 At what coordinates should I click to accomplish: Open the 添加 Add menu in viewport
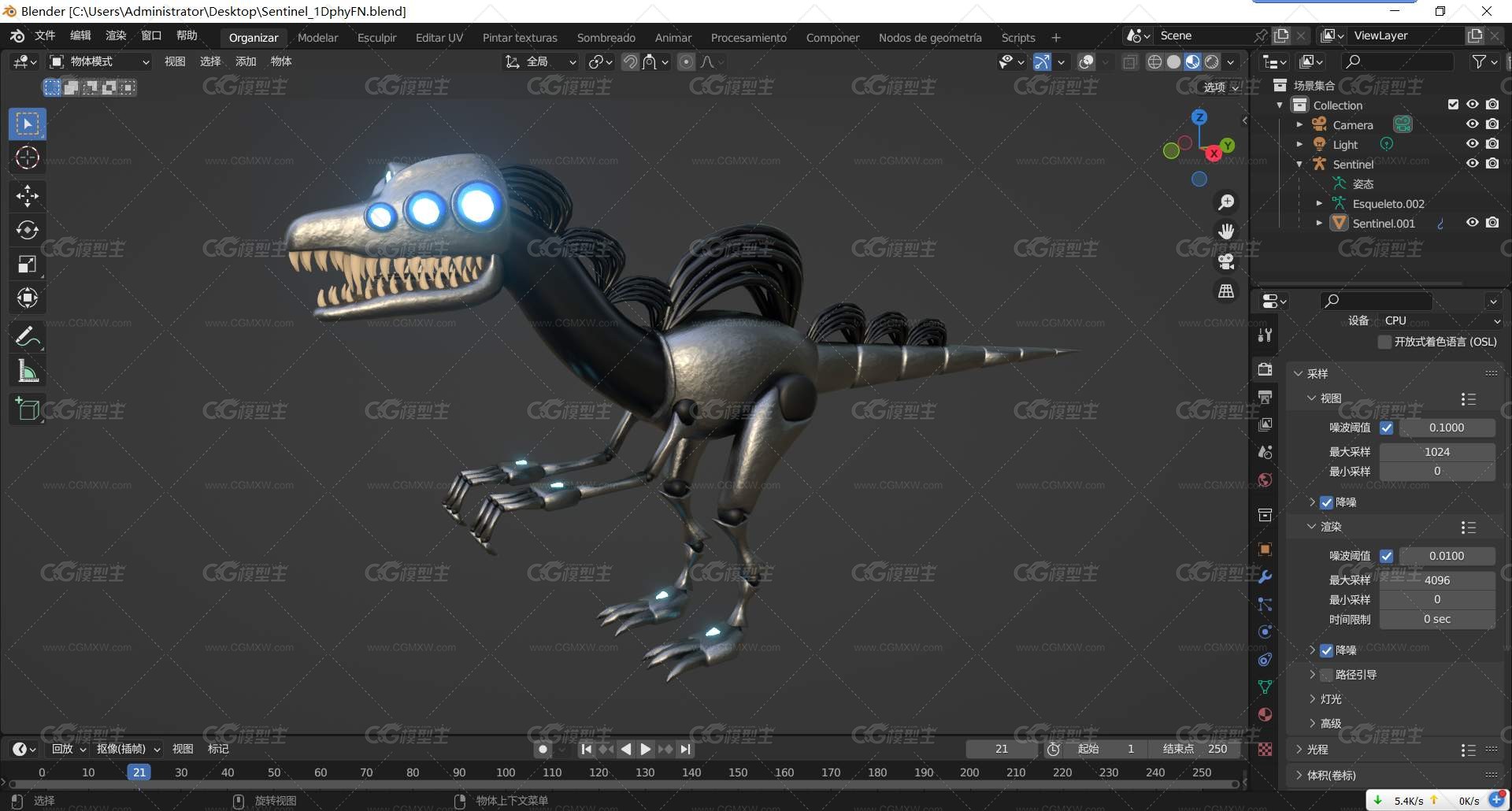(x=246, y=61)
